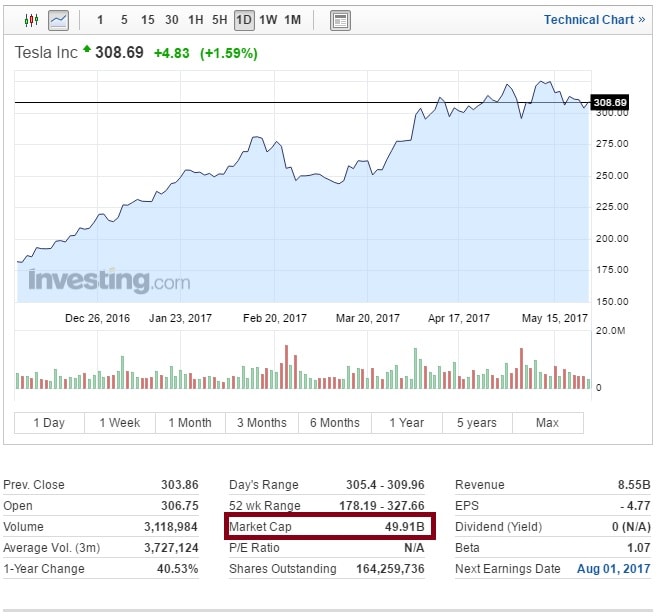This screenshot has height=616, width=662.
Task: Show the 1 Day time range
Action: (49, 423)
